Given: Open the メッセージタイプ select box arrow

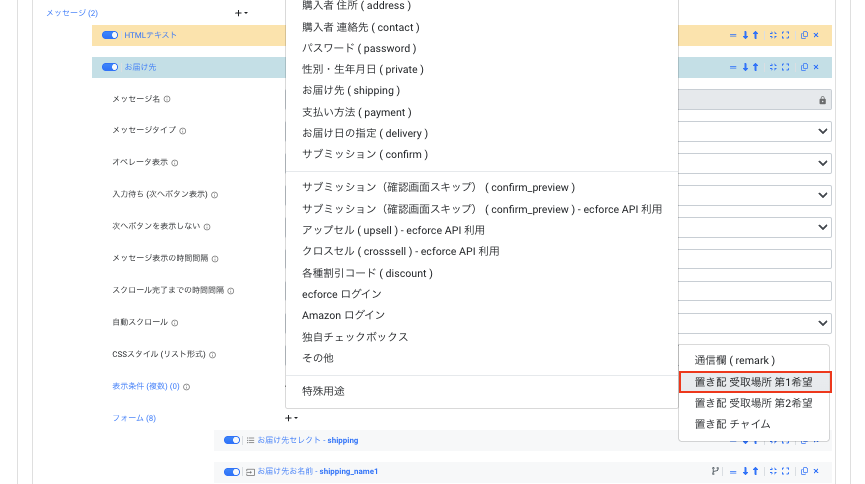Looking at the screenshot, I should (822, 131).
